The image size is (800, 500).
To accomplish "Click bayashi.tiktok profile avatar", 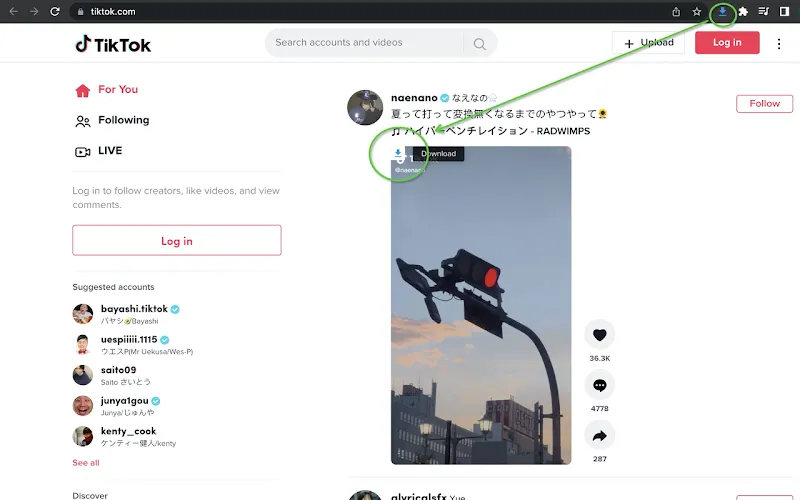I will click(83, 314).
